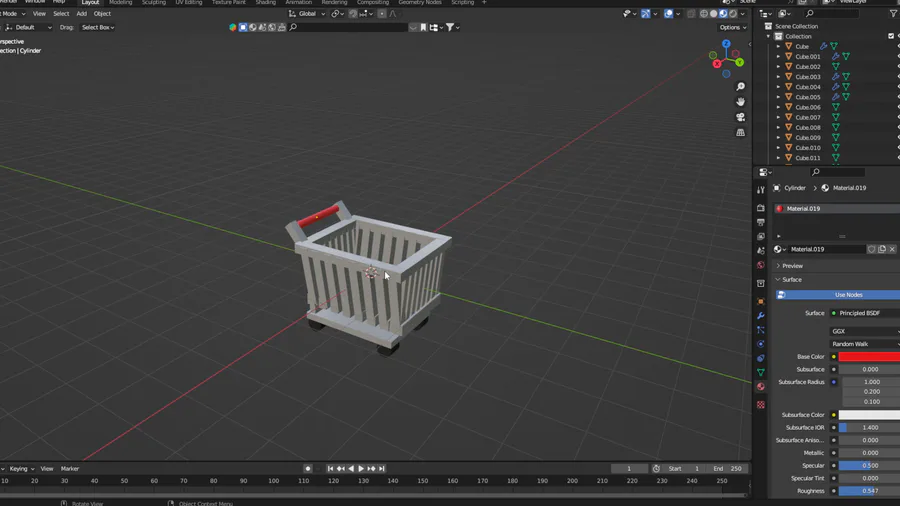The width and height of the screenshot is (900, 506).
Task: Toggle Use Nodes for the material
Action: click(838, 295)
